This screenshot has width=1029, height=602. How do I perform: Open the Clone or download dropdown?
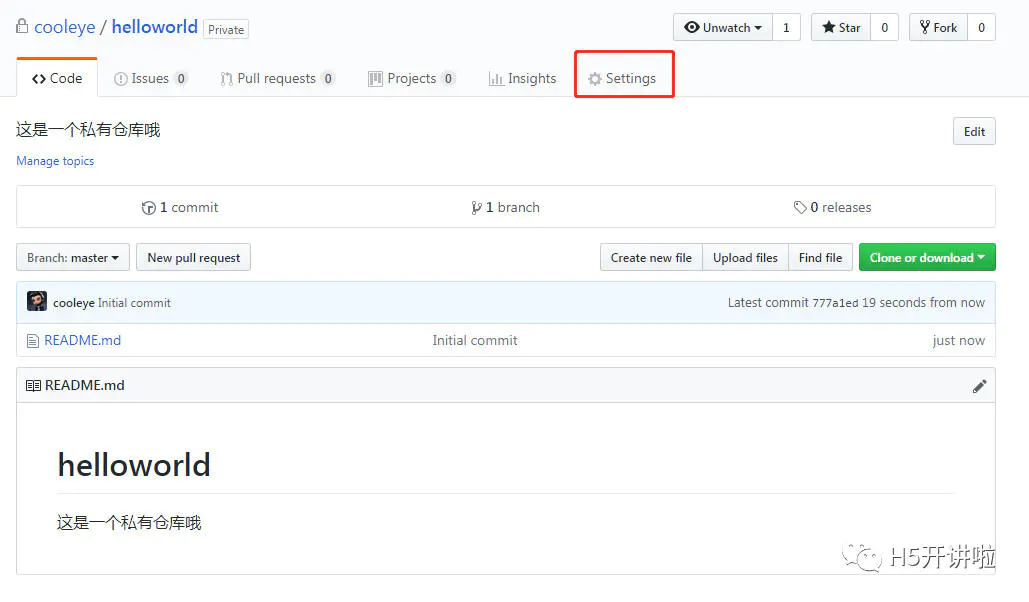click(927, 257)
